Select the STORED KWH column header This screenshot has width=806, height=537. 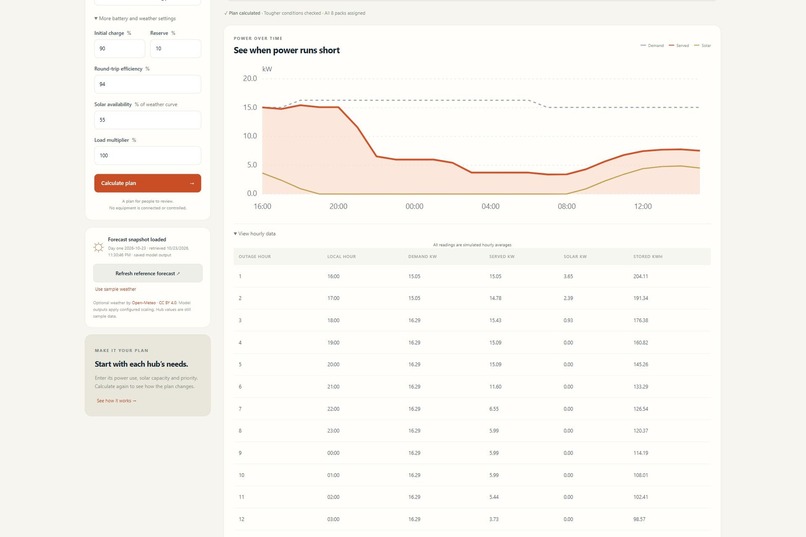pyautogui.click(x=648, y=256)
